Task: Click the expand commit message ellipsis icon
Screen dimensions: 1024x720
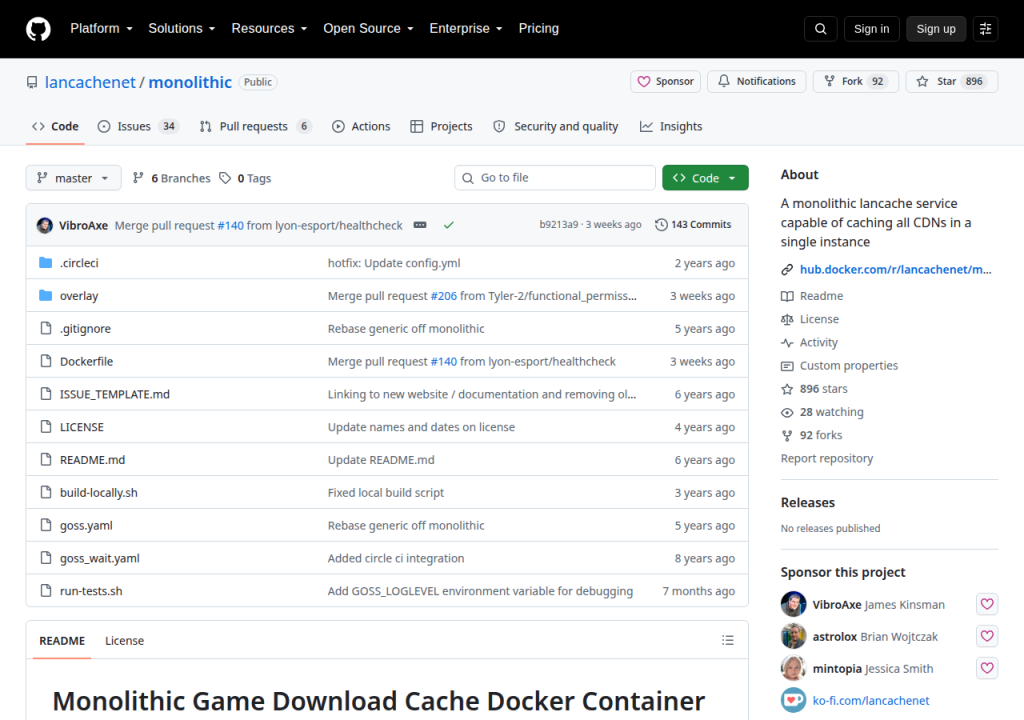Action: pos(420,225)
